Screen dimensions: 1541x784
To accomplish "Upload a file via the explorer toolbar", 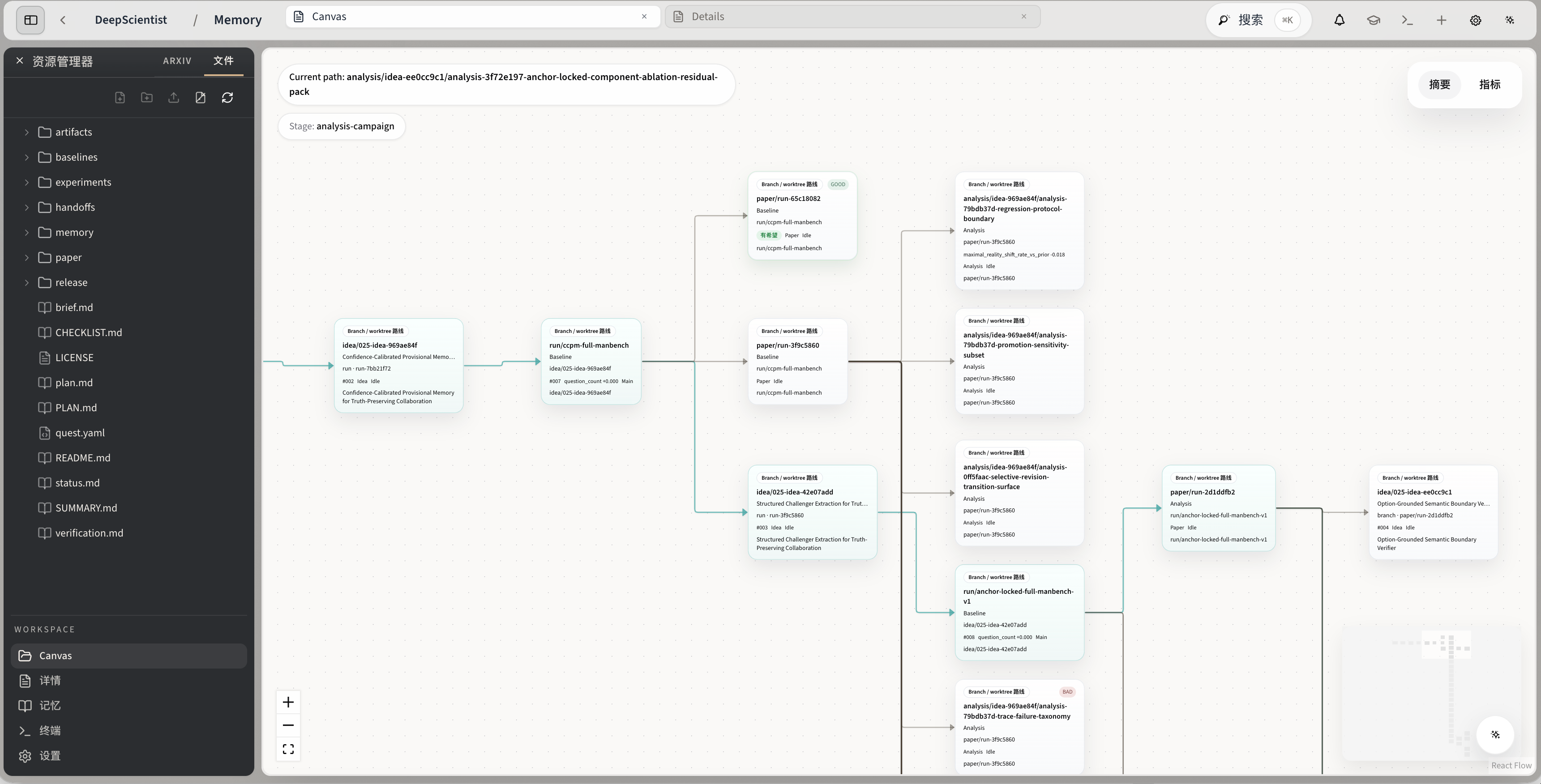I will pyautogui.click(x=173, y=97).
